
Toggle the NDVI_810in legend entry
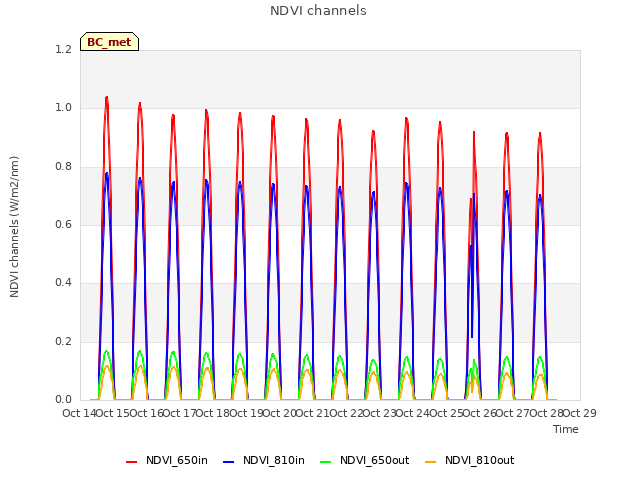click(264, 461)
